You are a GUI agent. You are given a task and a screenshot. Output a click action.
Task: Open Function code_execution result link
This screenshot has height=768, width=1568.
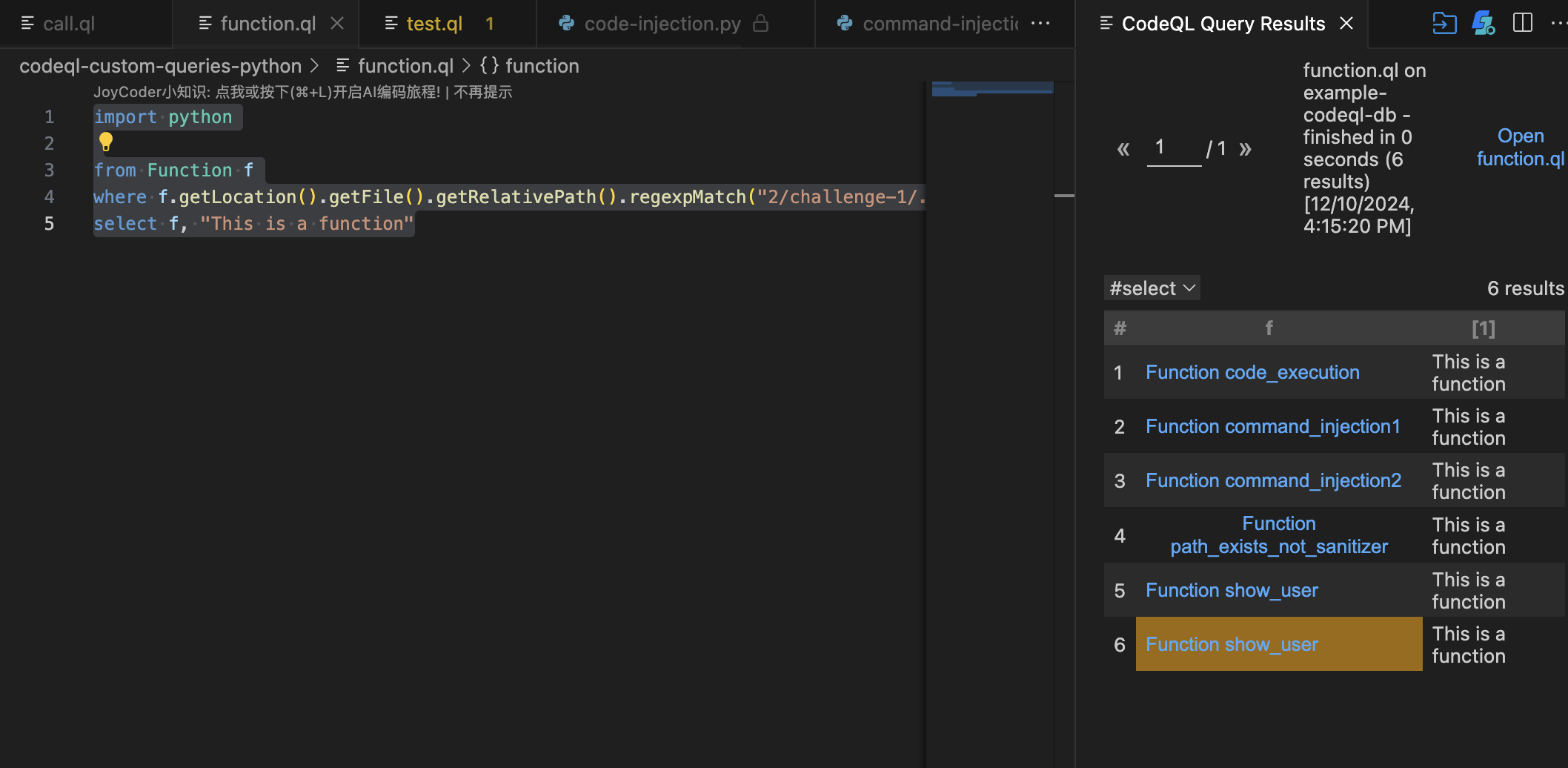coord(1252,372)
